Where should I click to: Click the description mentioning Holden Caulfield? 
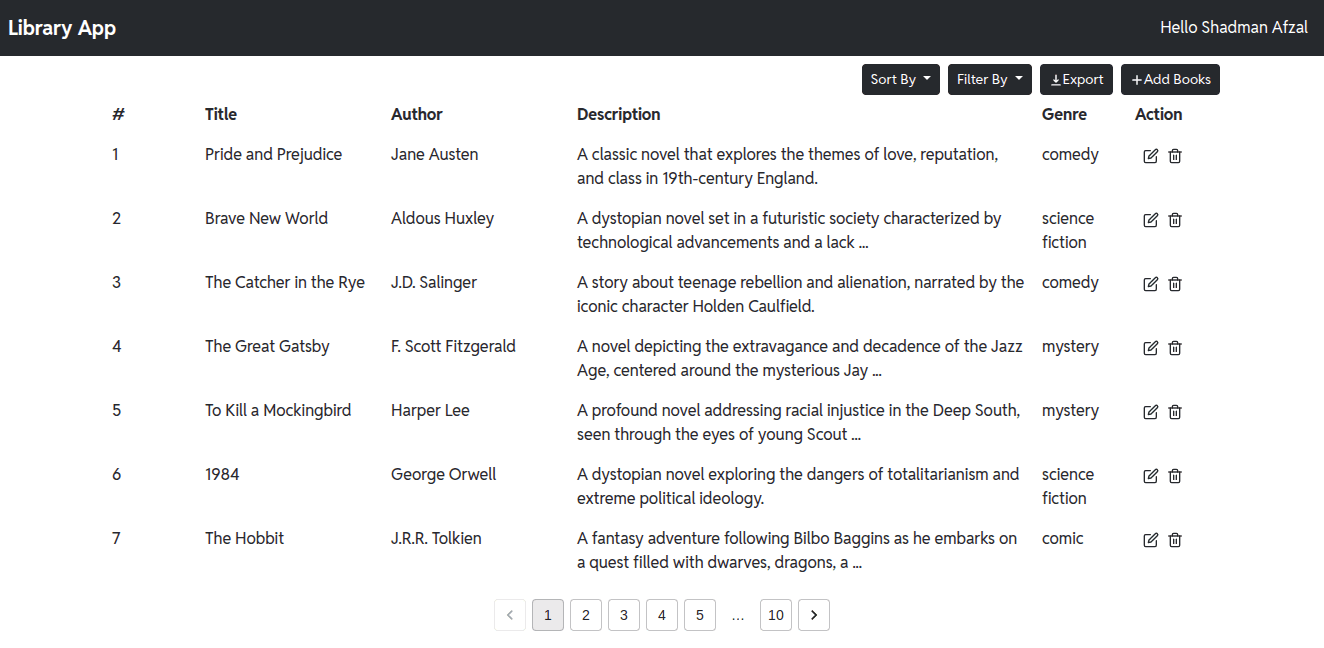coord(801,294)
